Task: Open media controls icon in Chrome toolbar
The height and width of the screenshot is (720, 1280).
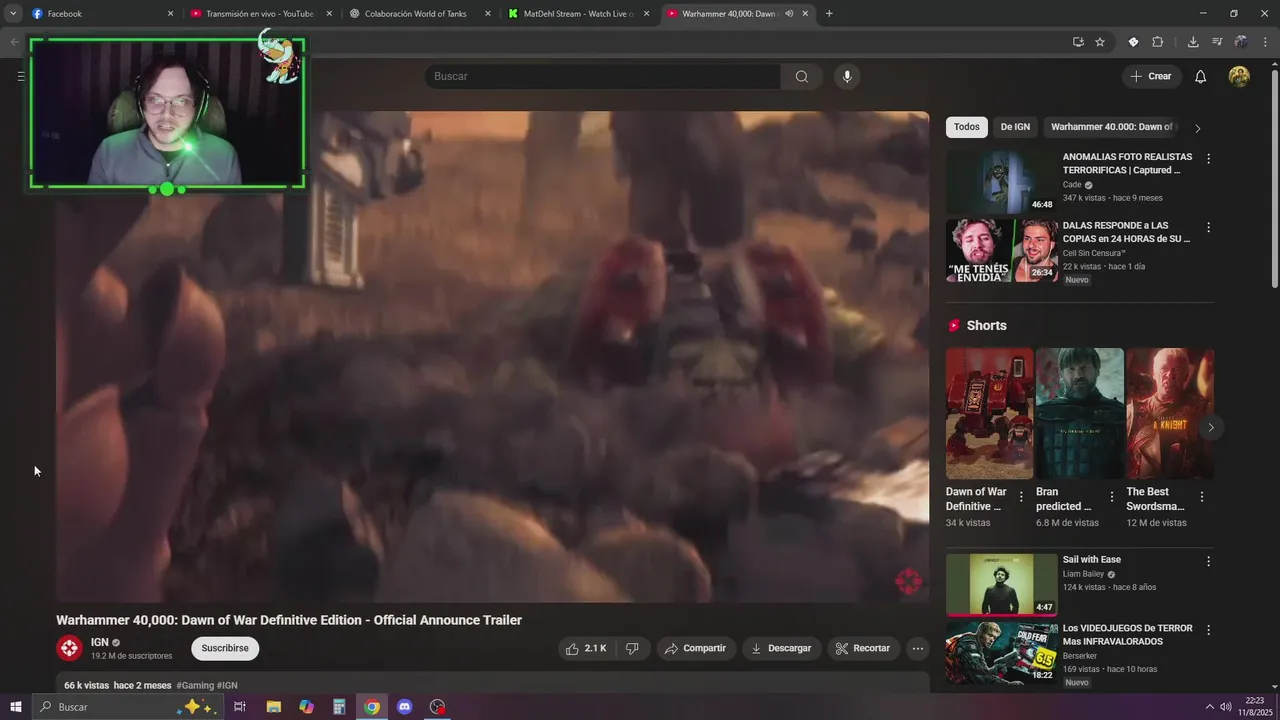Action: click(1217, 42)
